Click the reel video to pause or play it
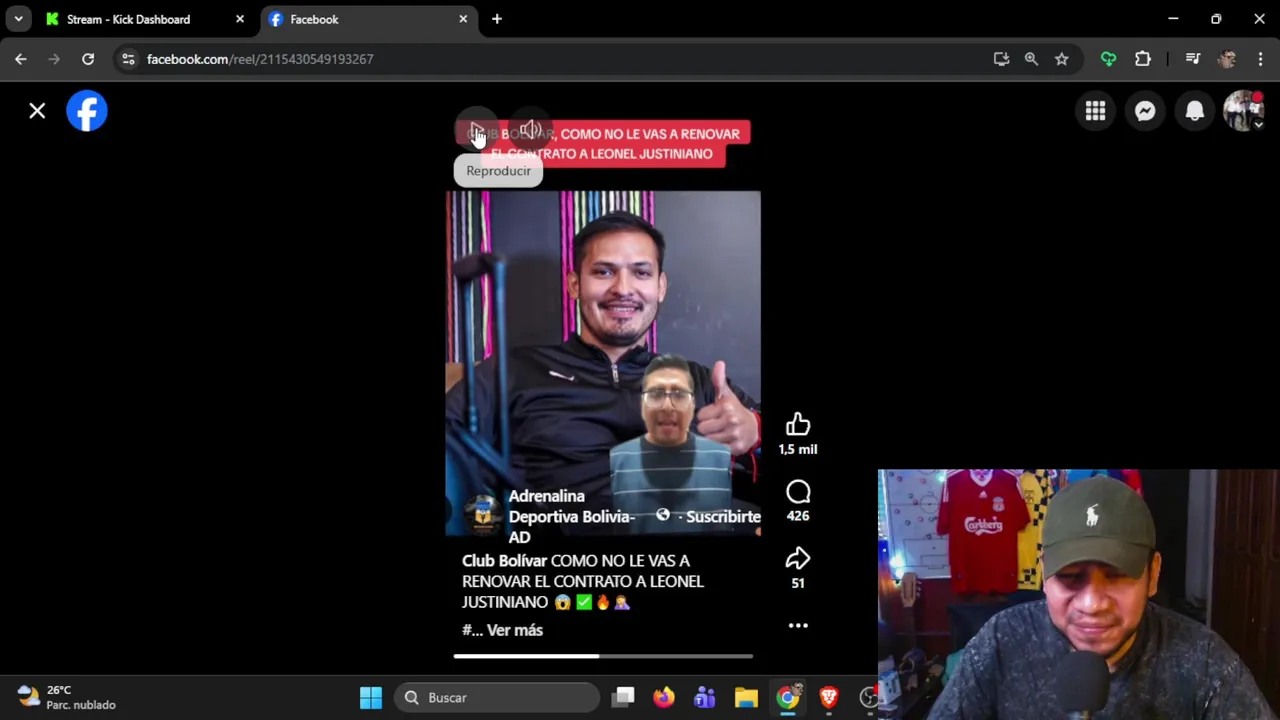1280x720 pixels. (603, 363)
